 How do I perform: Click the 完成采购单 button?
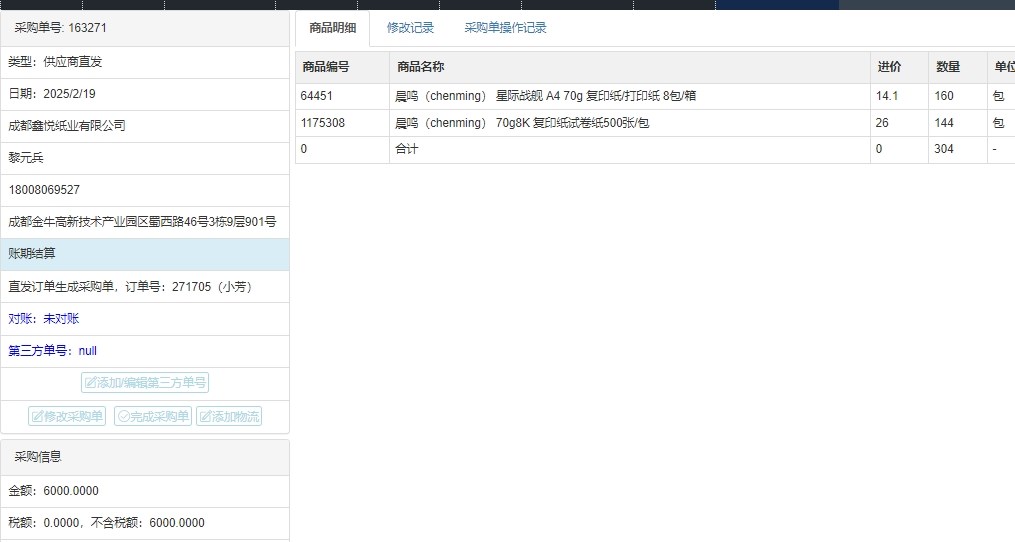pyautogui.click(x=153, y=416)
